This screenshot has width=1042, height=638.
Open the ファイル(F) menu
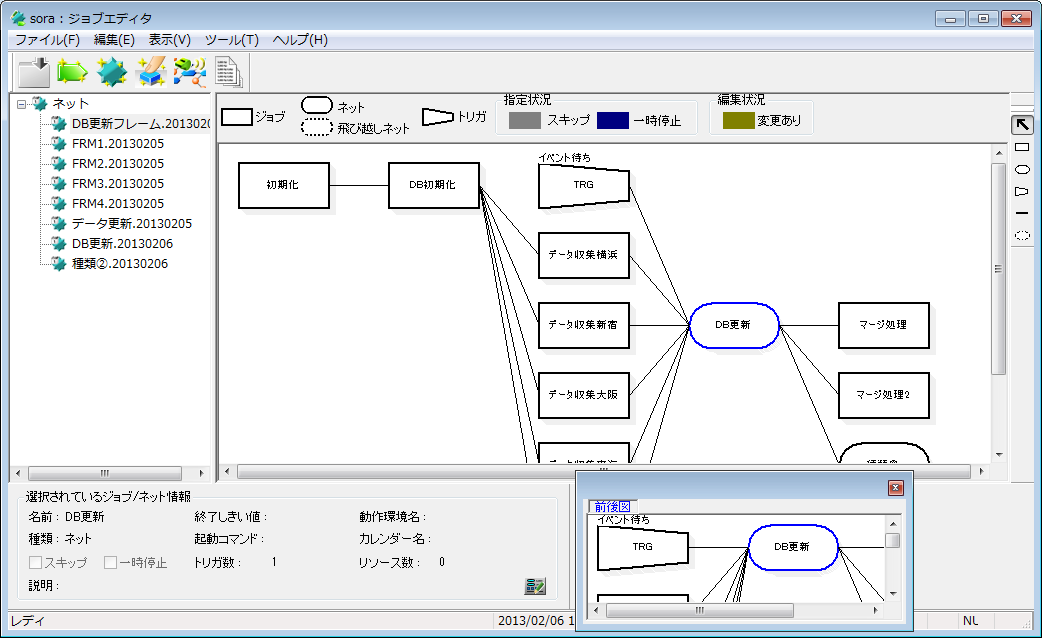click(x=47, y=40)
